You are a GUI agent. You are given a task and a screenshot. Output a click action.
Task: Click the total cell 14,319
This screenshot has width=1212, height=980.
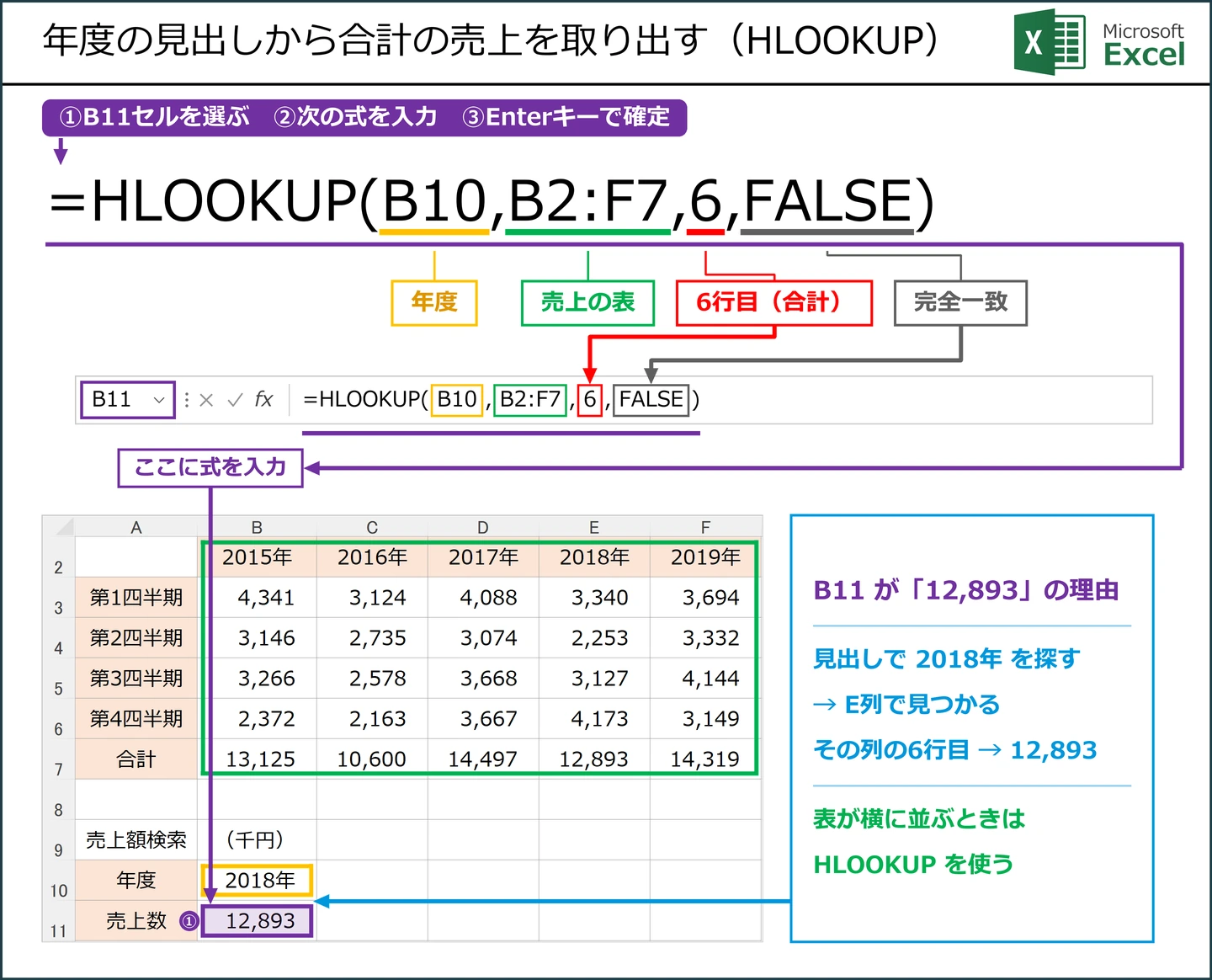[x=705, y=759]
